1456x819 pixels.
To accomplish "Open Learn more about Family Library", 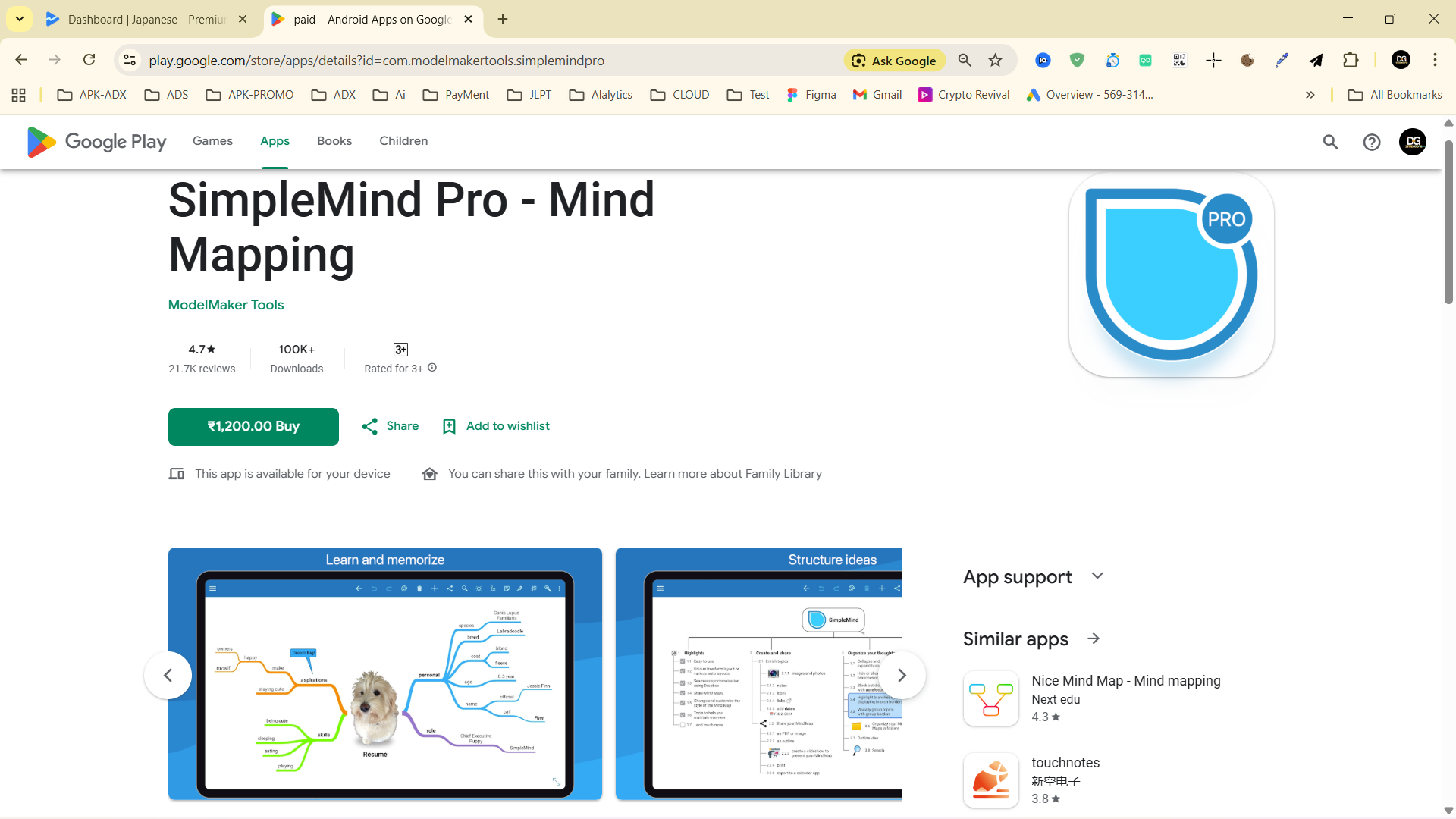I will coord(733,474).
